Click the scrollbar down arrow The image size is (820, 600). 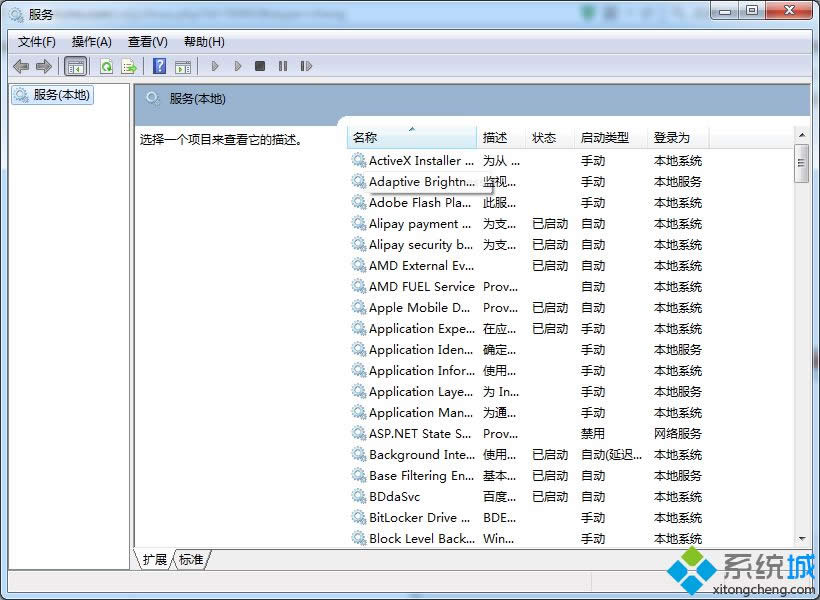point(802,539)
